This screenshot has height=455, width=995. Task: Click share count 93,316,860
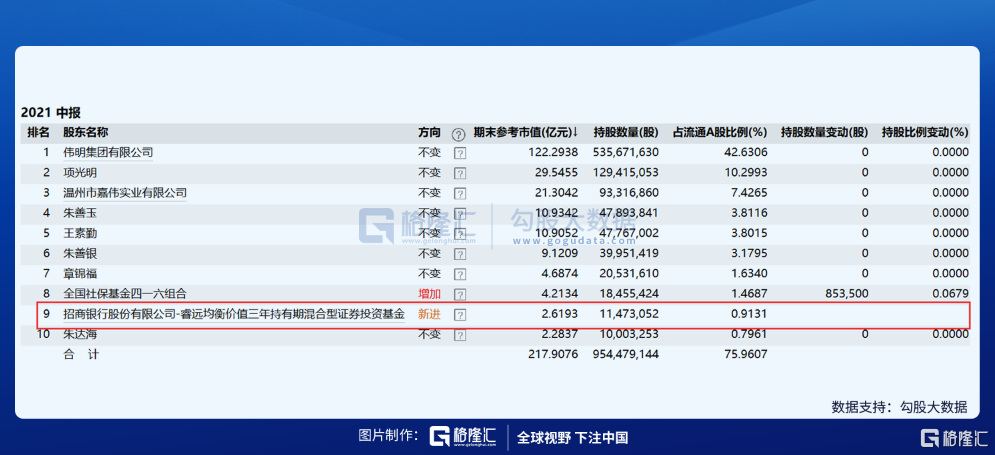(629, 193)
